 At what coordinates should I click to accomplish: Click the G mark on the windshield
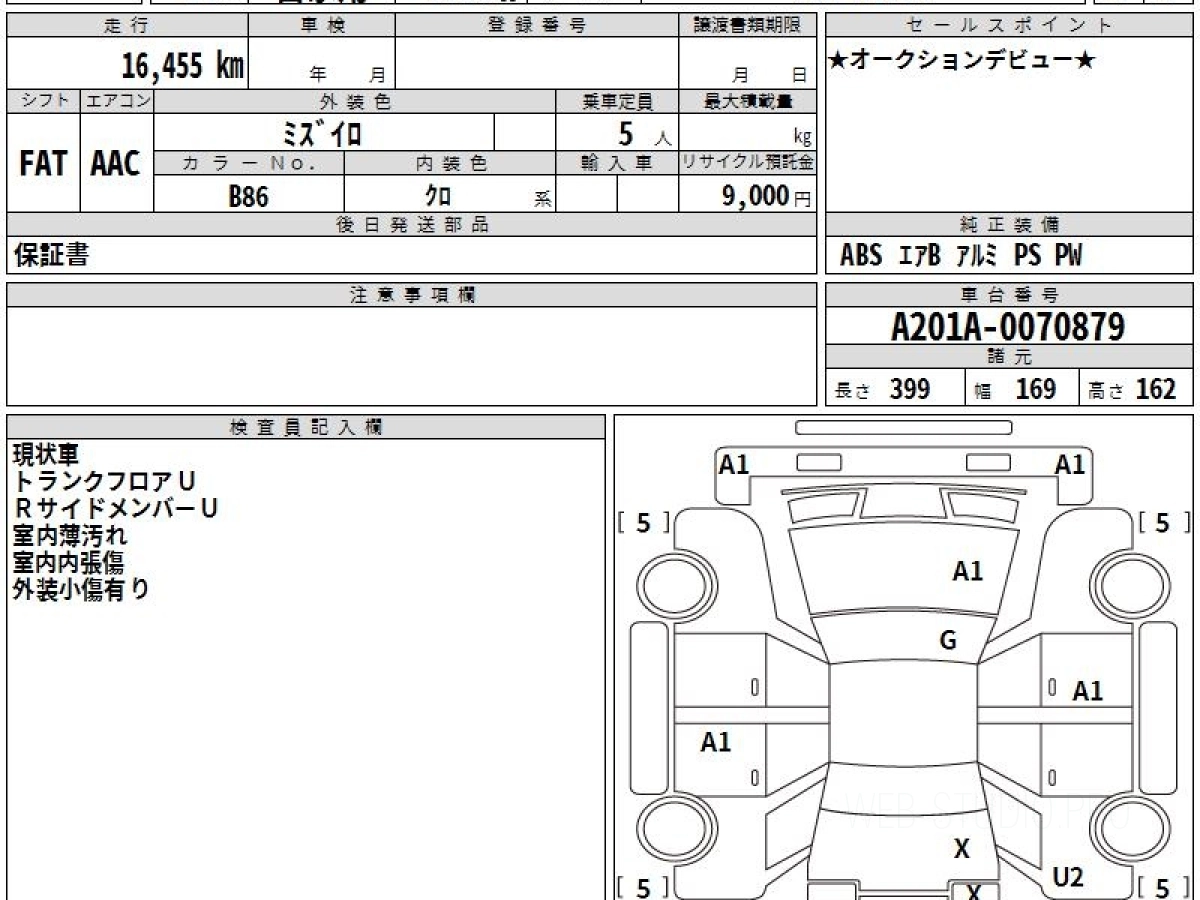tap(948, 641)
